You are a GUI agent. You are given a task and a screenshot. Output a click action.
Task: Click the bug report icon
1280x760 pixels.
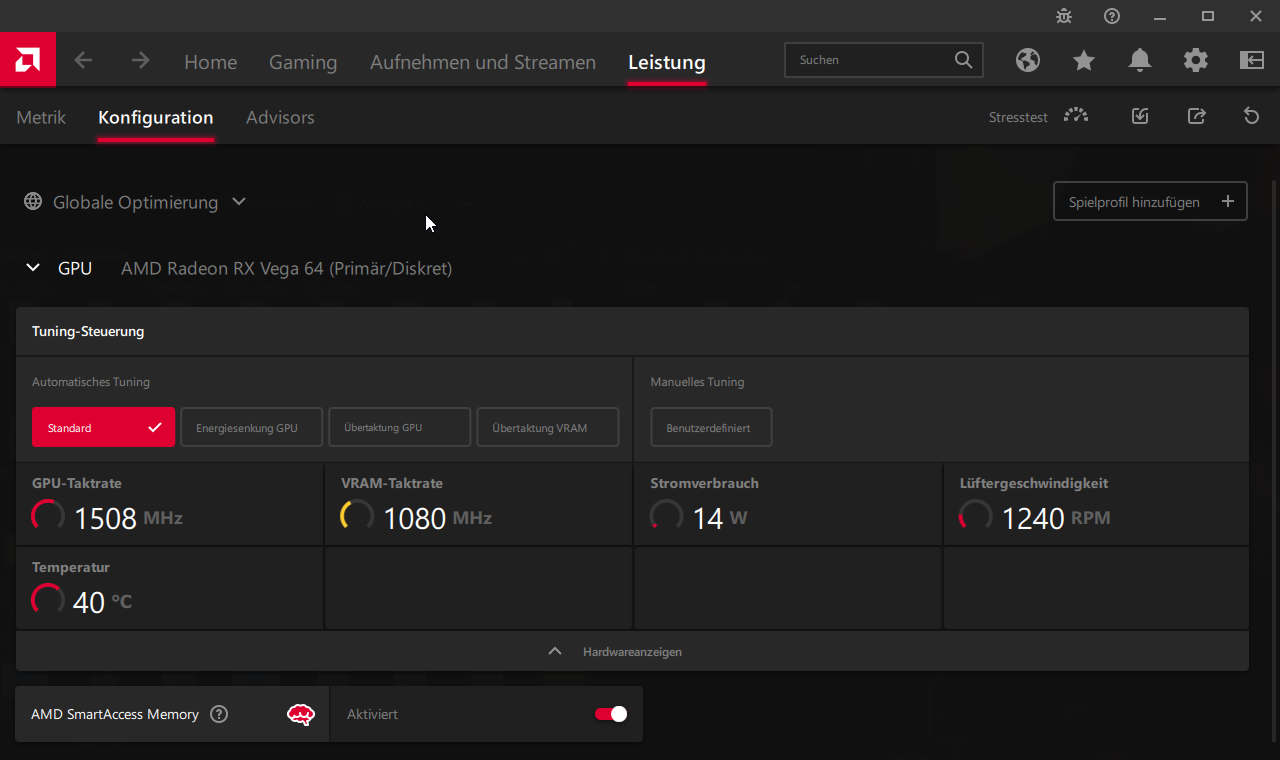[x=1064, y=16]
